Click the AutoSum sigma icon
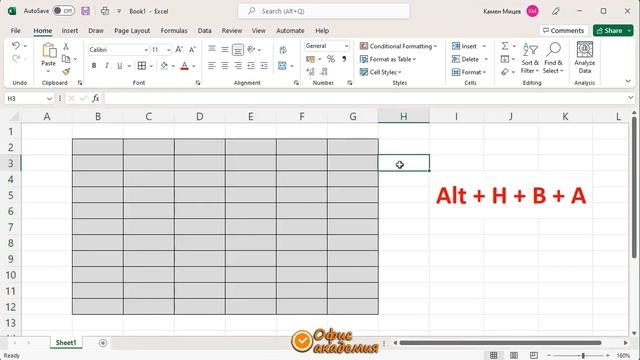Screen dimensions: 640x360 pyautogui.click(x=505, y=46)
